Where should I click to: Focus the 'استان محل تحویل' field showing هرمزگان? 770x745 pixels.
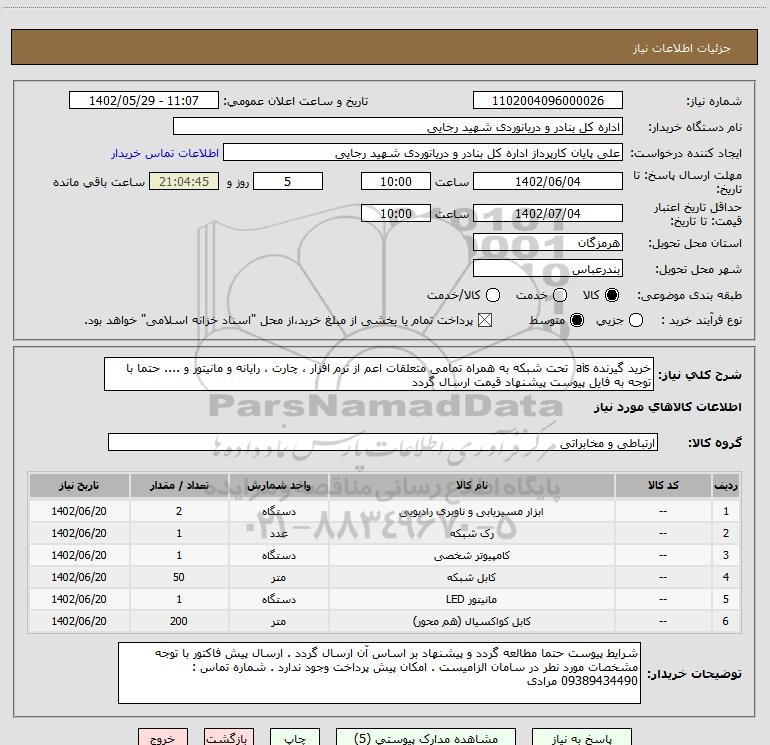coord(547,243)
